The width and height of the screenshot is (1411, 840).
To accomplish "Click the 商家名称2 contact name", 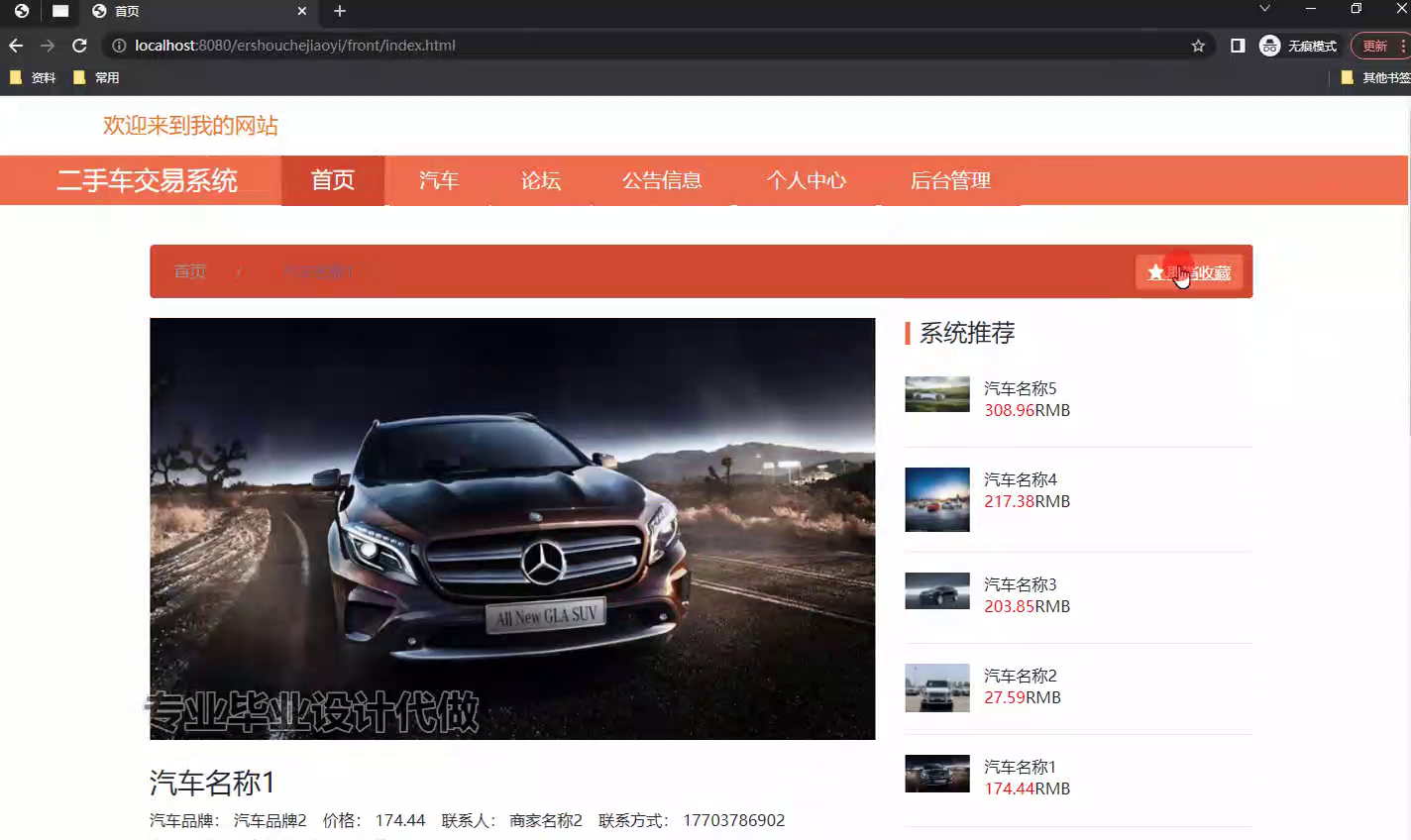I will (x=546, y=820).
